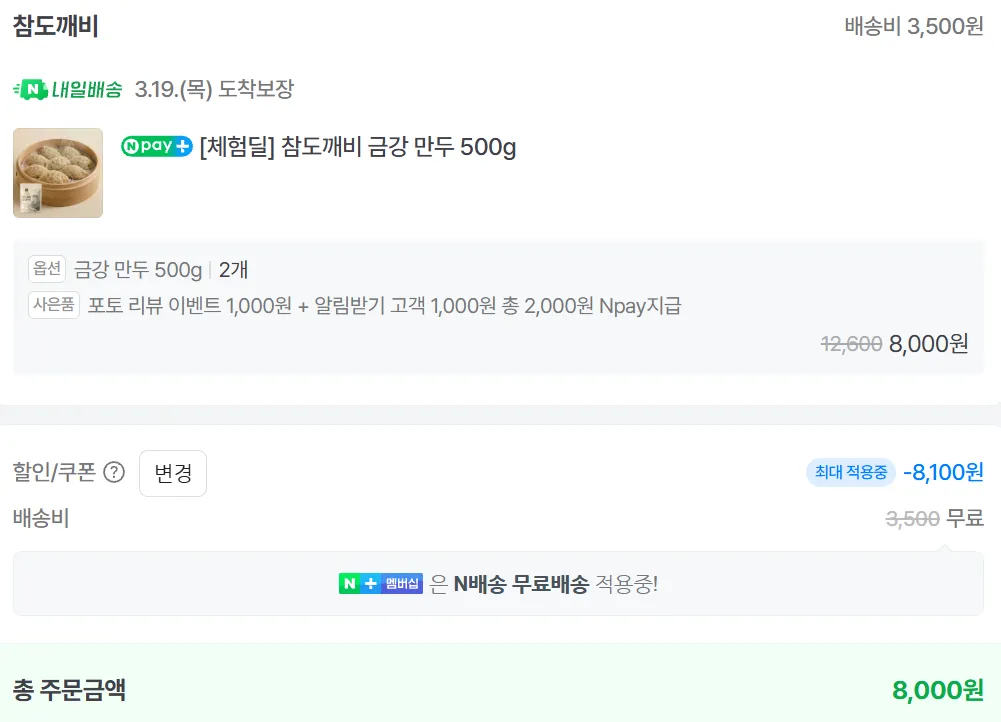Click the 총 주문금액 label
Viewport: 1001px width, 722px height.
pyautogui.click(x=69, y=689)
